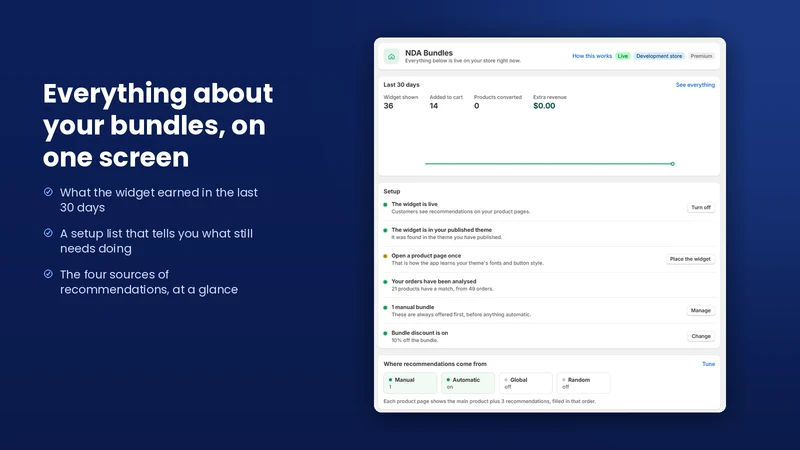Open the How this works link
The width and height of the screenshot is (800, 450).
click(x=591, y=56)
